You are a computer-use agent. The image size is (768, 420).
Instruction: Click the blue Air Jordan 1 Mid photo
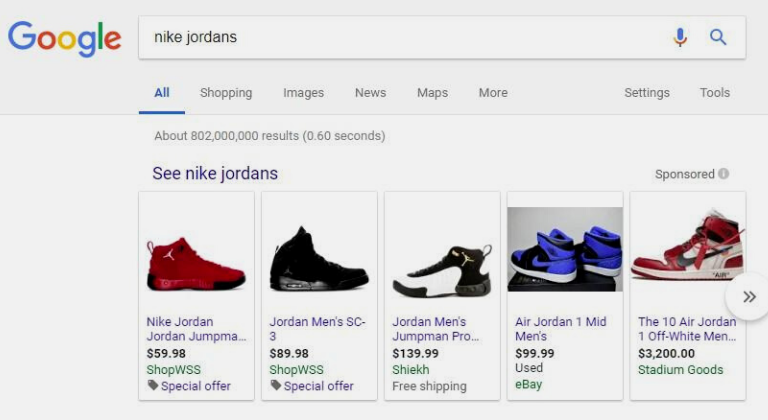(564, 250)
